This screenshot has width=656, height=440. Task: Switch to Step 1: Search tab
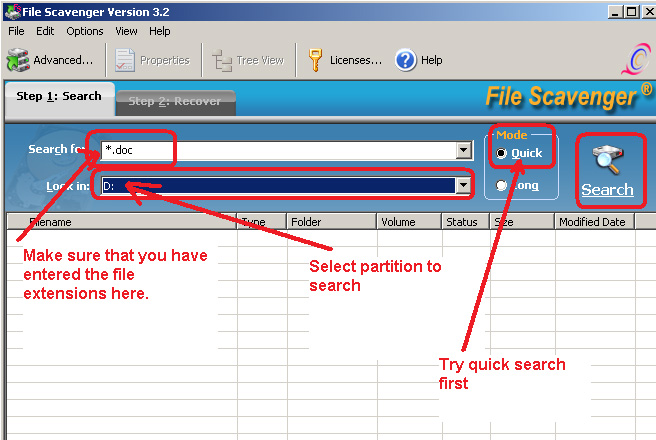tap(59, 97)
